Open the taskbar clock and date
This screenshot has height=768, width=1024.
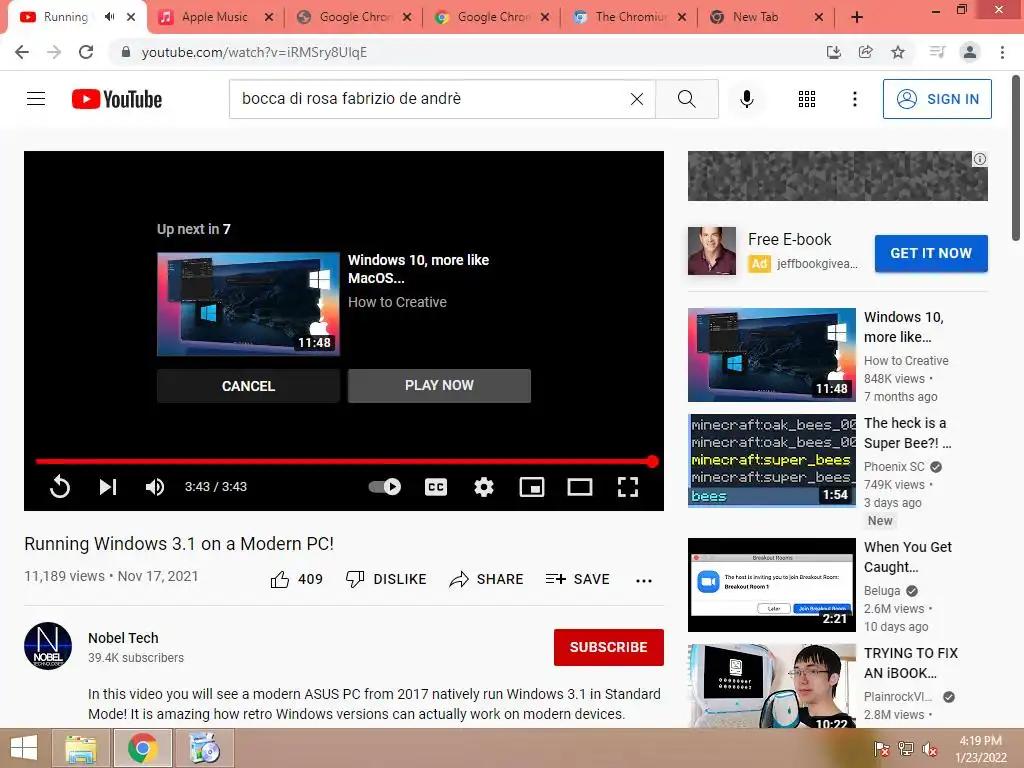click(980, 749)
